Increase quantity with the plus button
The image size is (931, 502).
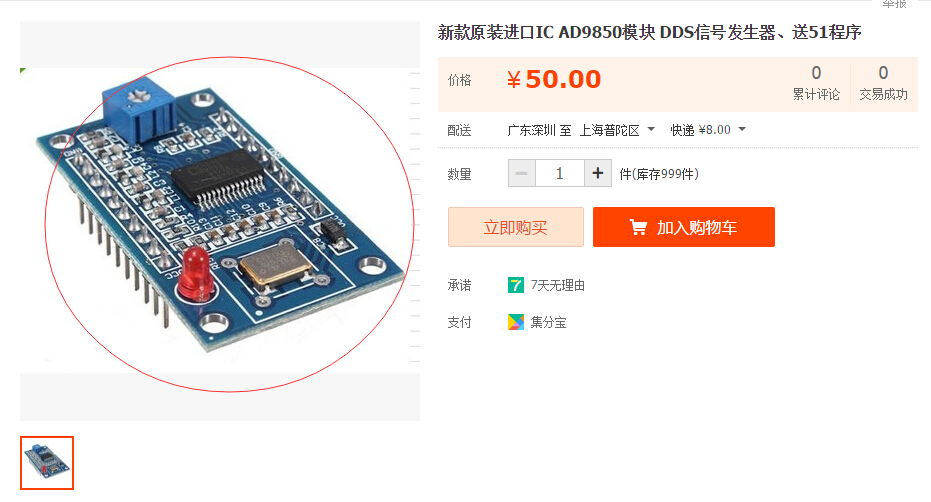coord(598,173)
